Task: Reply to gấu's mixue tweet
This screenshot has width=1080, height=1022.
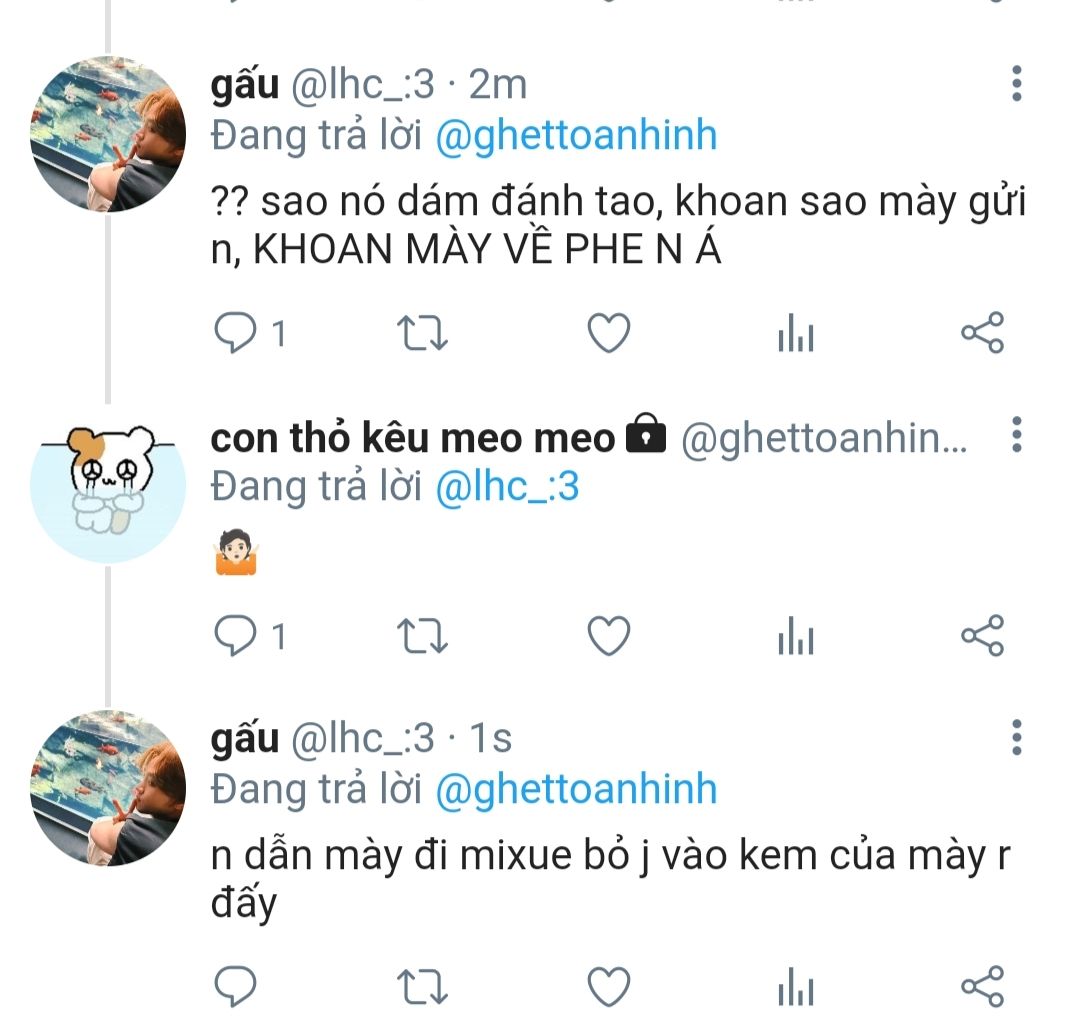Action: click(x=236, y=986)
